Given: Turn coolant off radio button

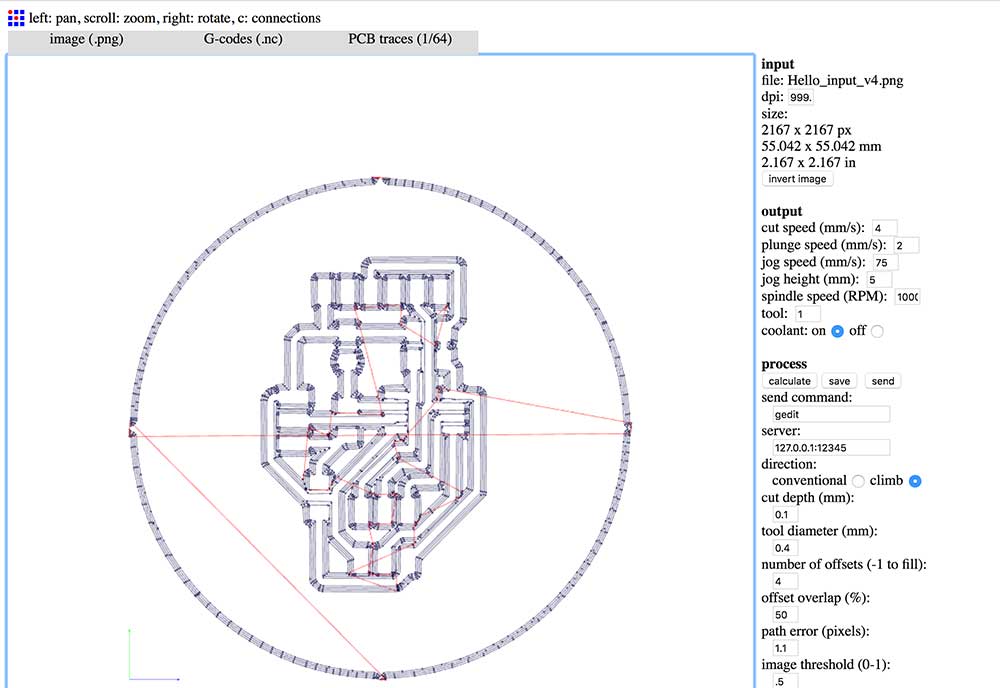Looking at the screenshot, I should click(878, 332).
